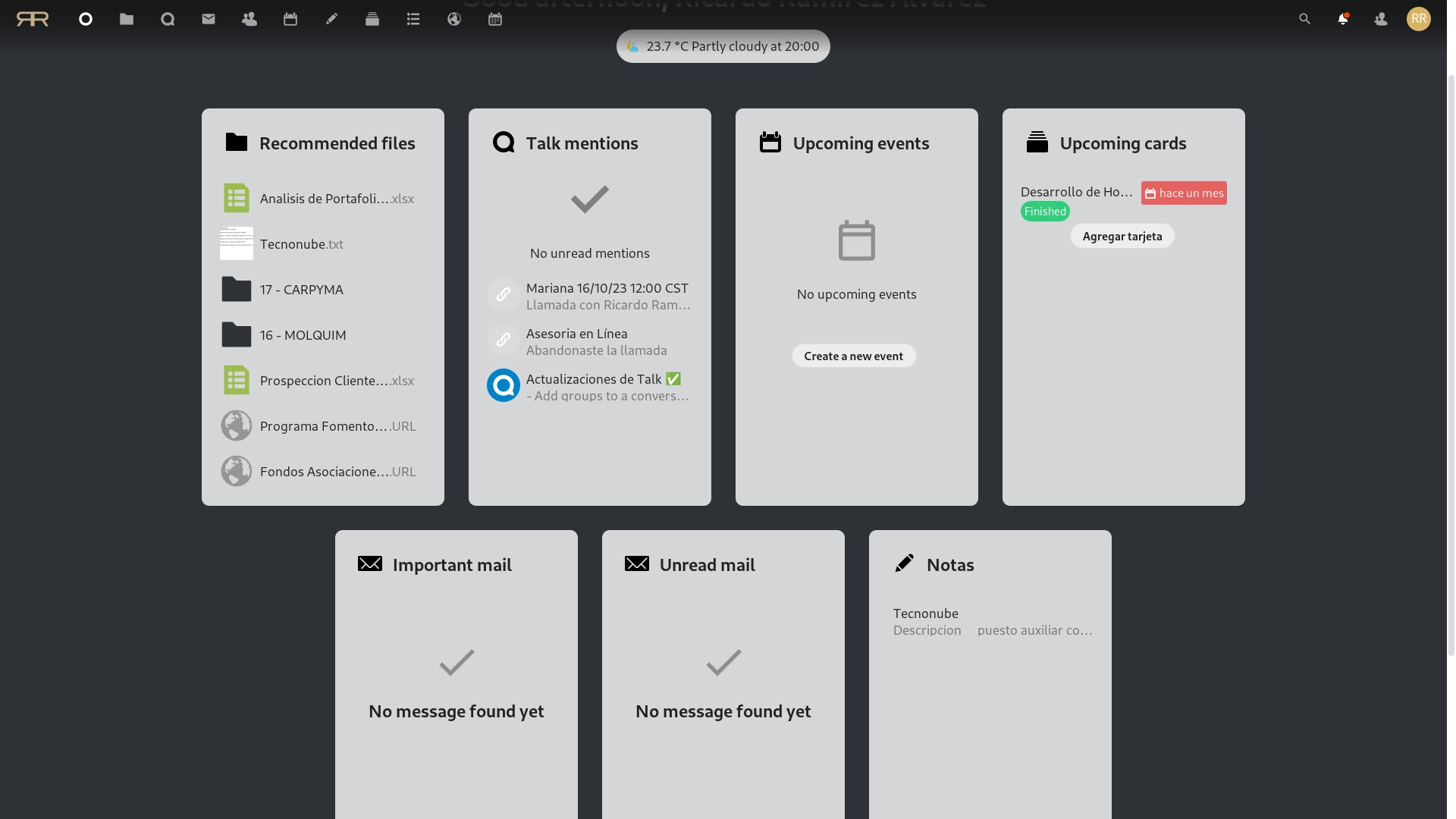
Task: Open Tecnonube.txt file
Action: coord(301,244)
